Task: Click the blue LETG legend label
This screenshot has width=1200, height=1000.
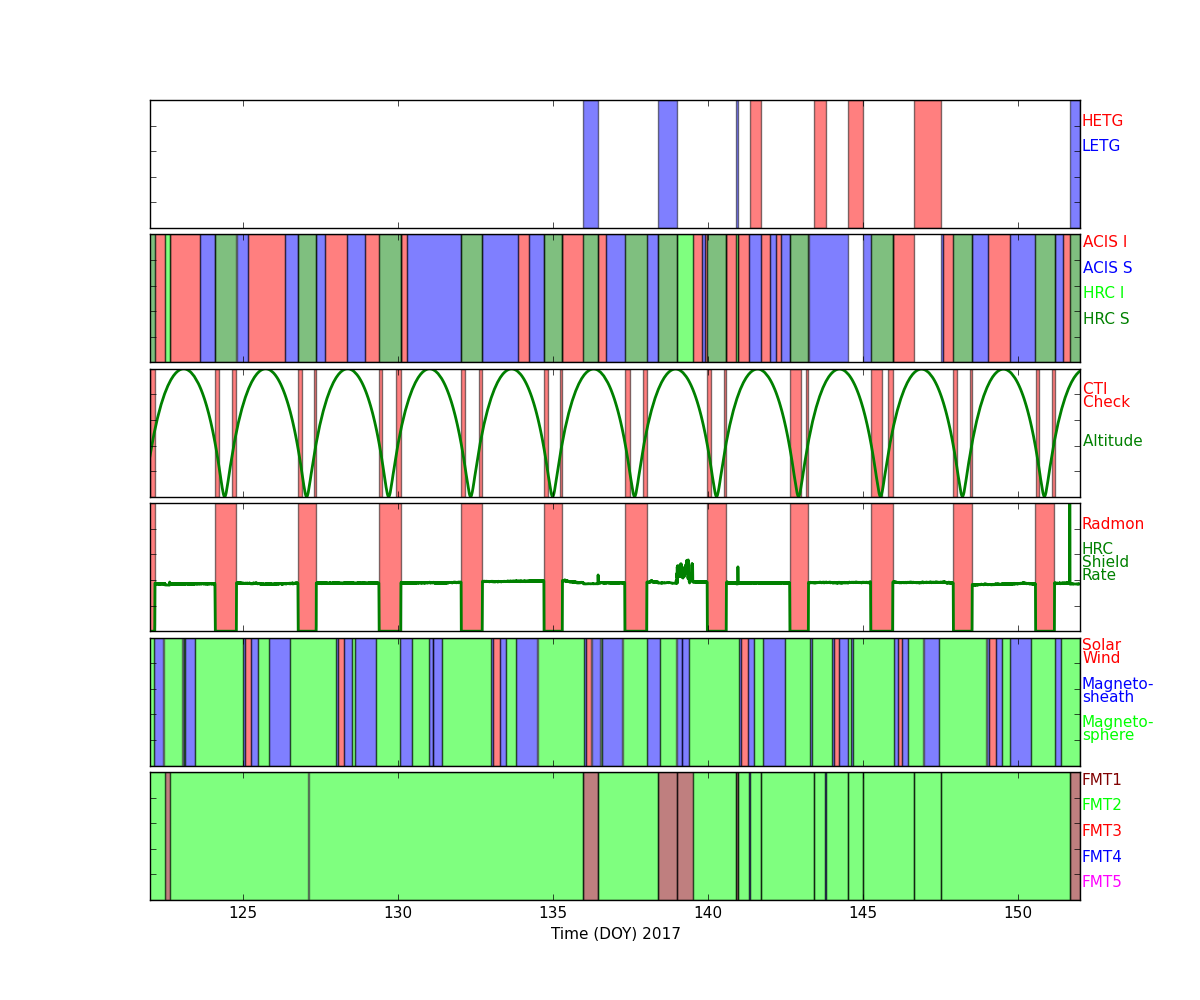Action: [1101, 146]
